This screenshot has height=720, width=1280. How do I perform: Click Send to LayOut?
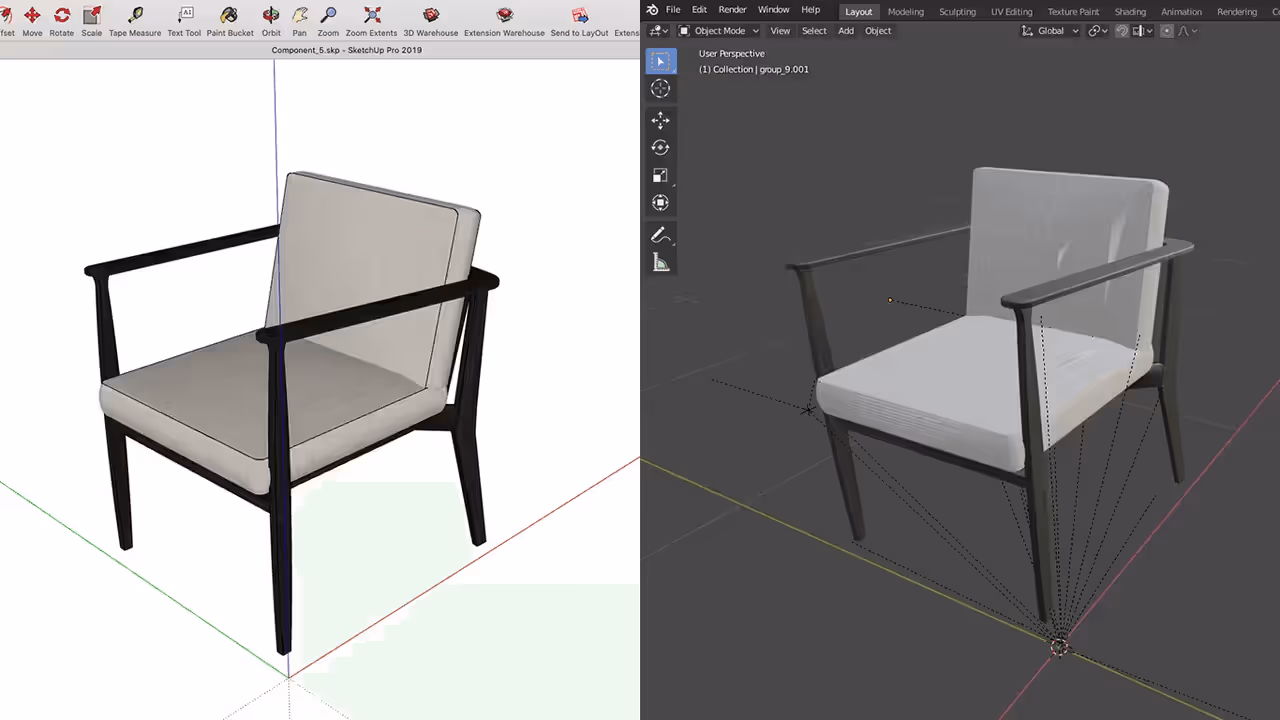coord(580,20)
